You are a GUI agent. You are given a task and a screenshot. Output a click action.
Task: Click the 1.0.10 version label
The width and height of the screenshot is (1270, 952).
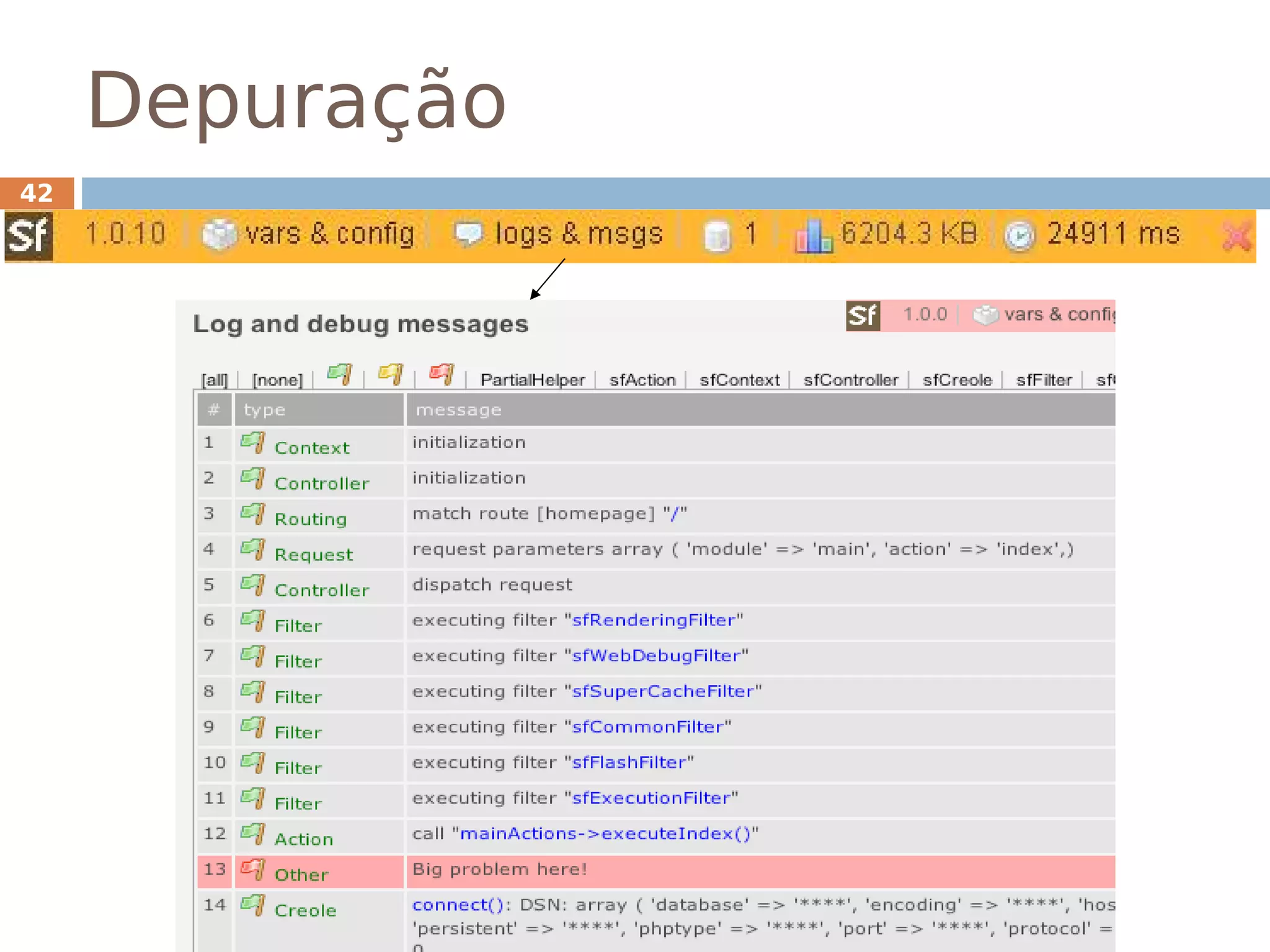tap(125, 234)
